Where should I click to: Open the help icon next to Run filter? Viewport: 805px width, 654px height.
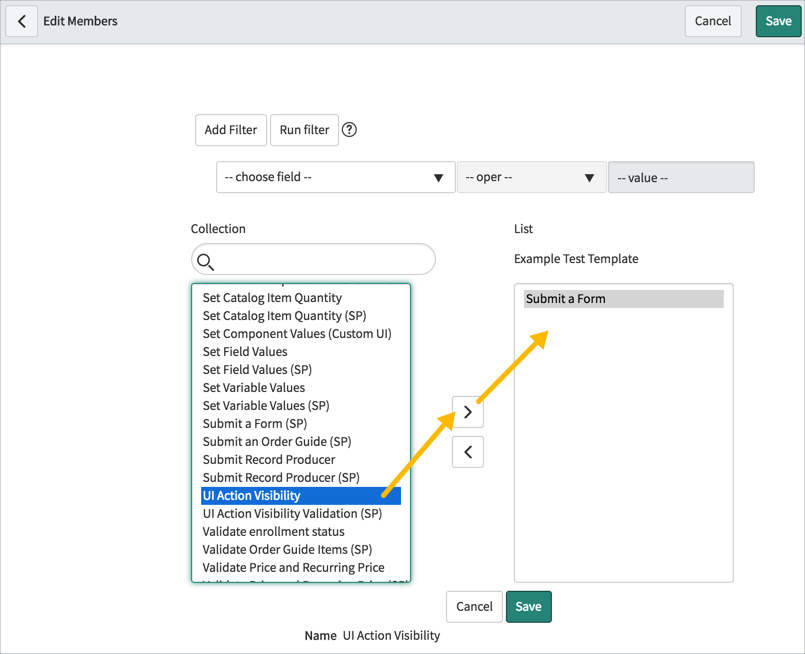(x=349, y=129)
